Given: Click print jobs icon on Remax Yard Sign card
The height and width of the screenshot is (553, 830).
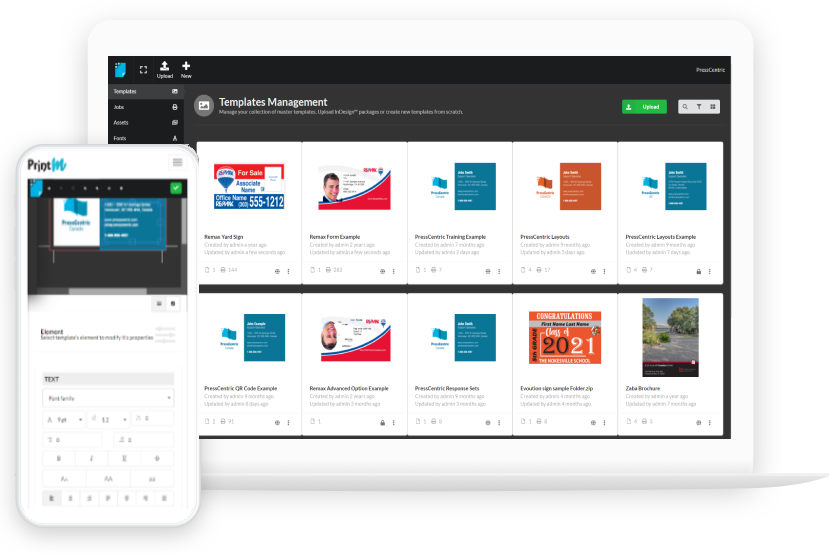Looking at the screenshot, I should click(x=223, y=270).
